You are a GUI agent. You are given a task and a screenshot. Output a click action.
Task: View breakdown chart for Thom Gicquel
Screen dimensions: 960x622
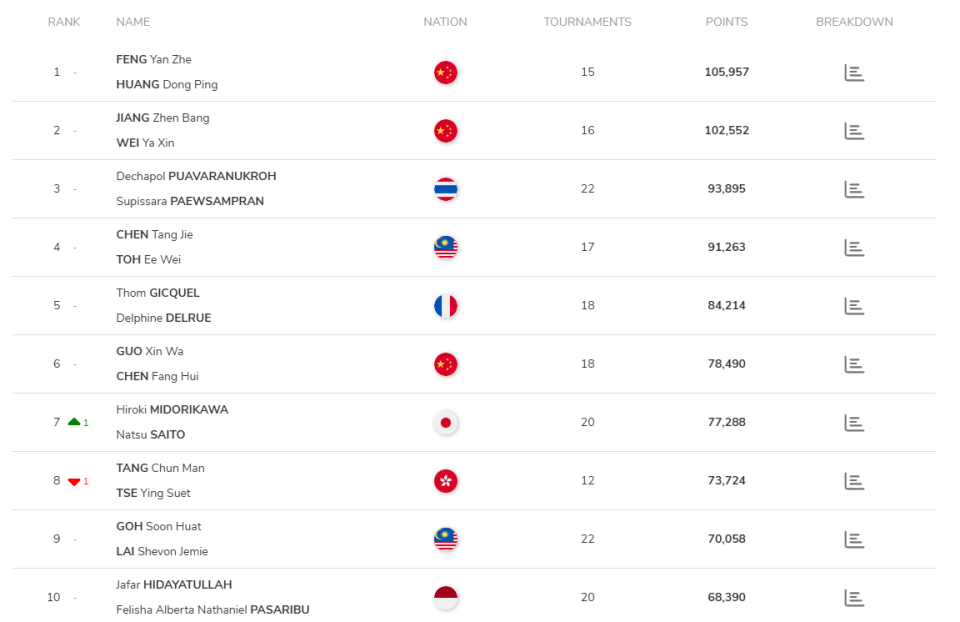point(854,306)
